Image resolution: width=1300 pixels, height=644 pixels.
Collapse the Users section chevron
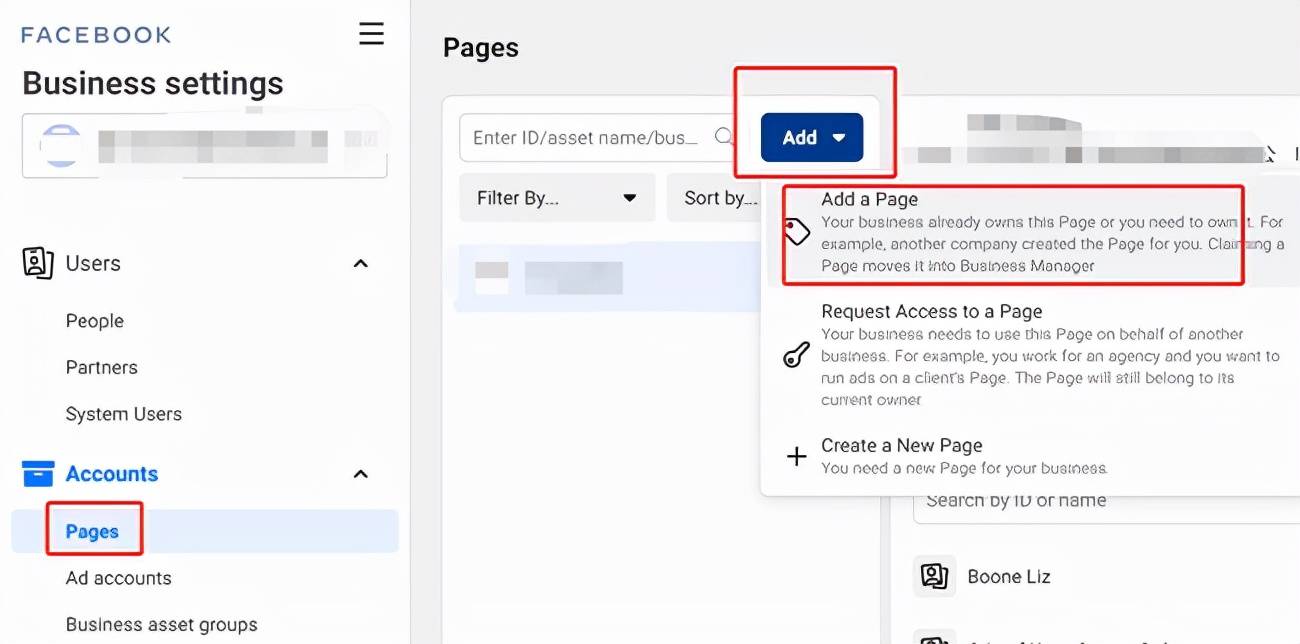tap(361, 264)
